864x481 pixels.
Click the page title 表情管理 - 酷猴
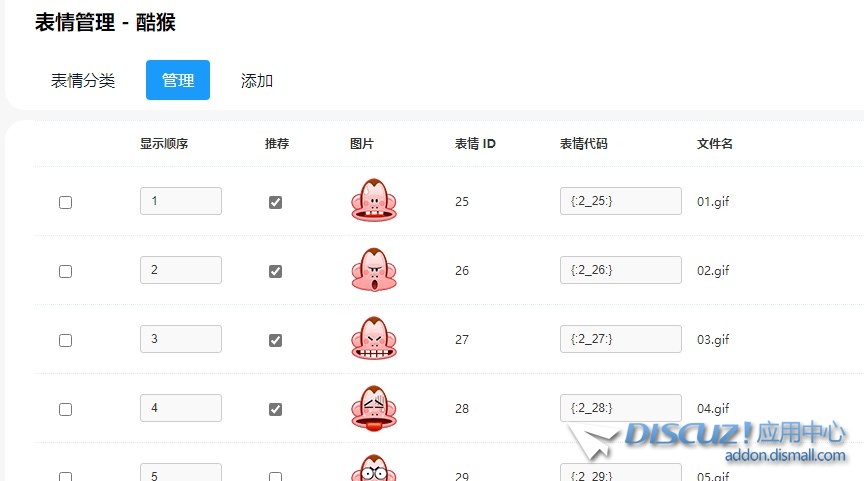pyautogui.click(x=105, y=23)
